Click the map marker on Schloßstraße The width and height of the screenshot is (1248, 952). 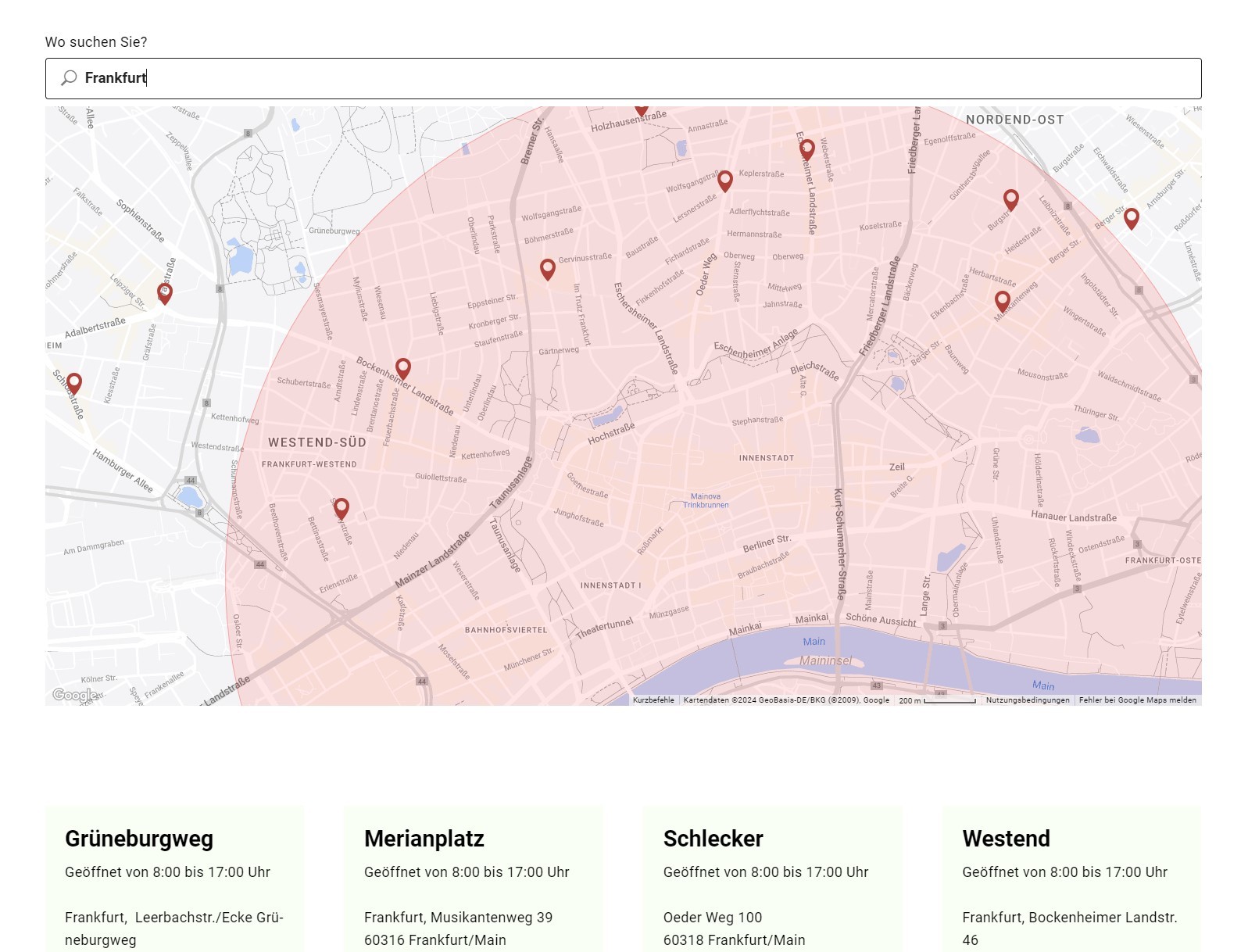coord(74,383)
